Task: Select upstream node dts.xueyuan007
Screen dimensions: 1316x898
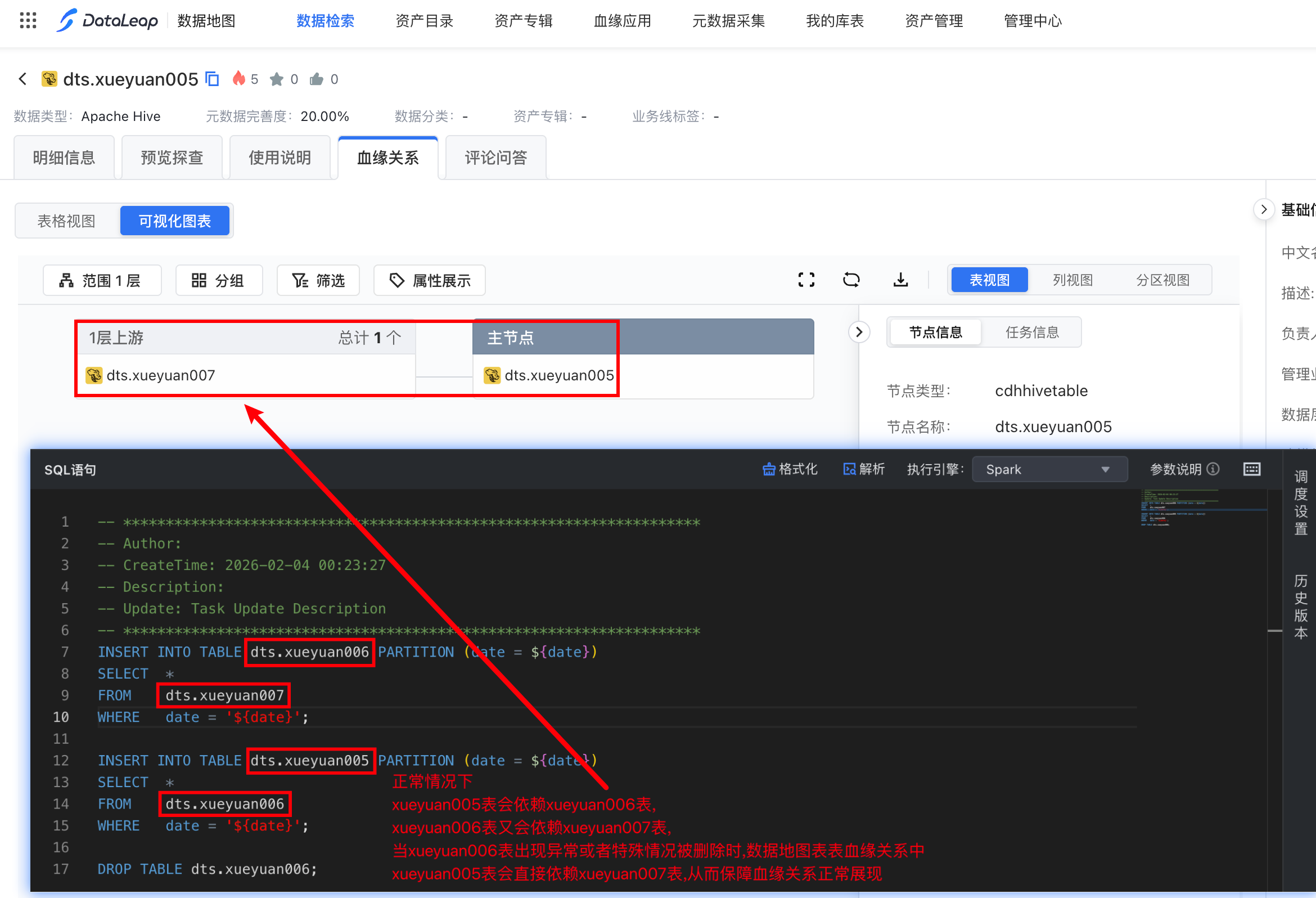Action: point(160,375)
